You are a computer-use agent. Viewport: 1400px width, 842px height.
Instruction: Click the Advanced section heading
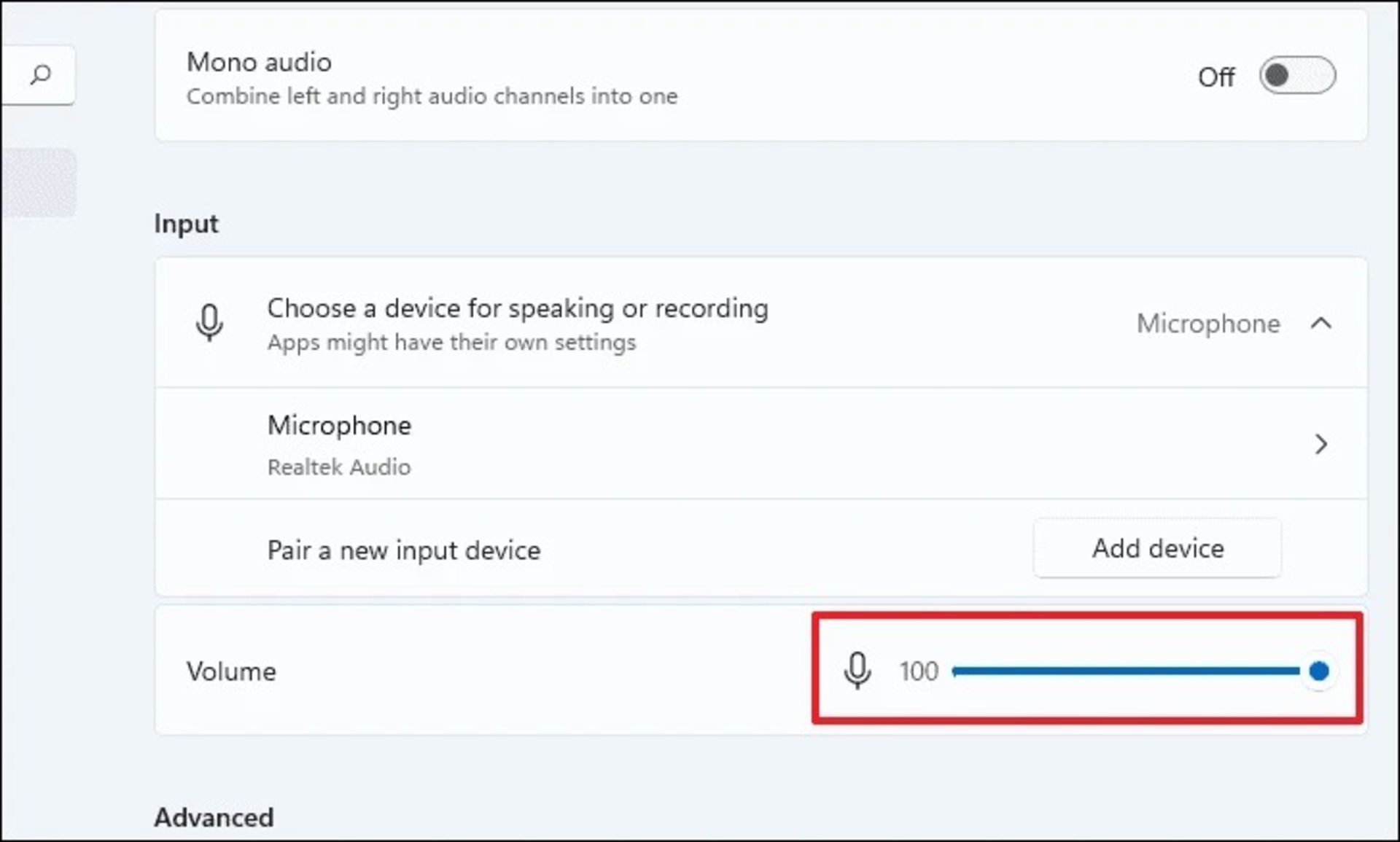[214, 817]
